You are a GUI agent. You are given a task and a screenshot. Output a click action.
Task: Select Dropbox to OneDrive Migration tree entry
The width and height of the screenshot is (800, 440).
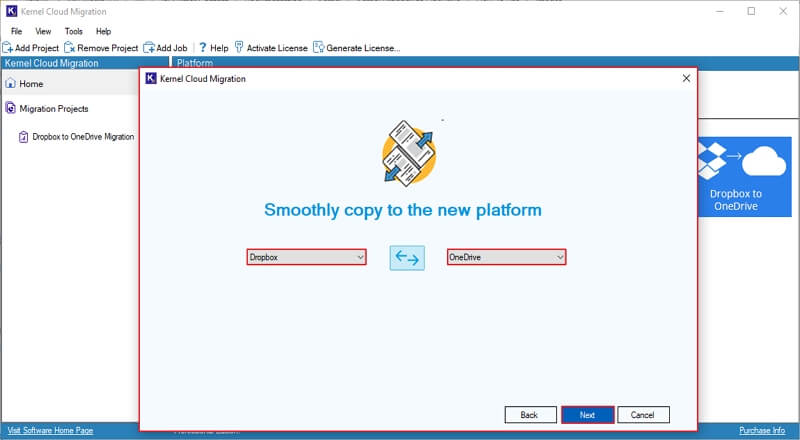(x=83, y=137)
